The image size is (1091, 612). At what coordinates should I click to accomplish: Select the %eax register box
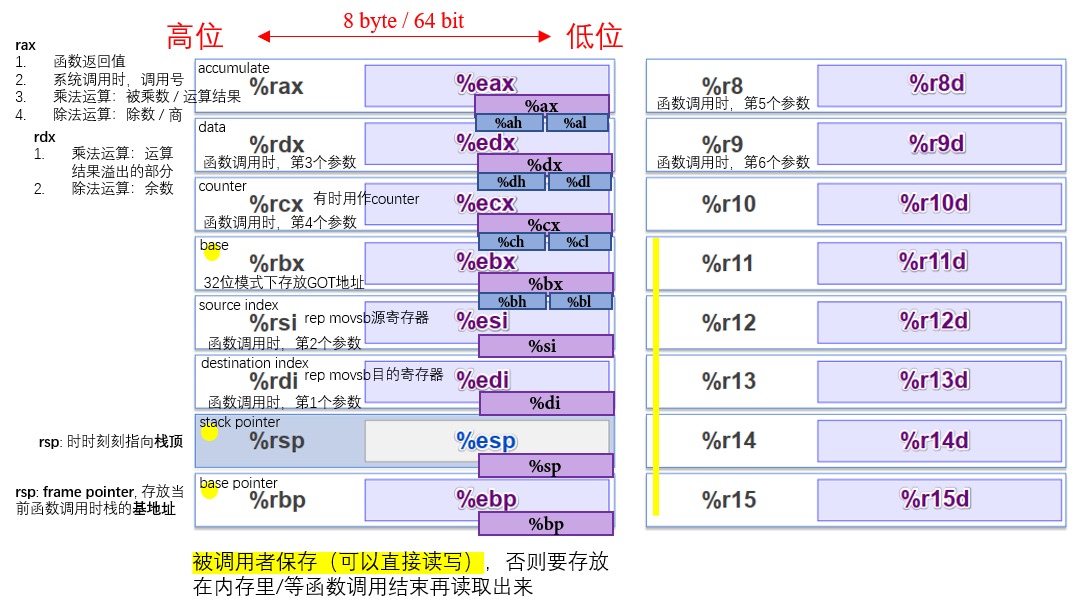(x=486, y=84)
